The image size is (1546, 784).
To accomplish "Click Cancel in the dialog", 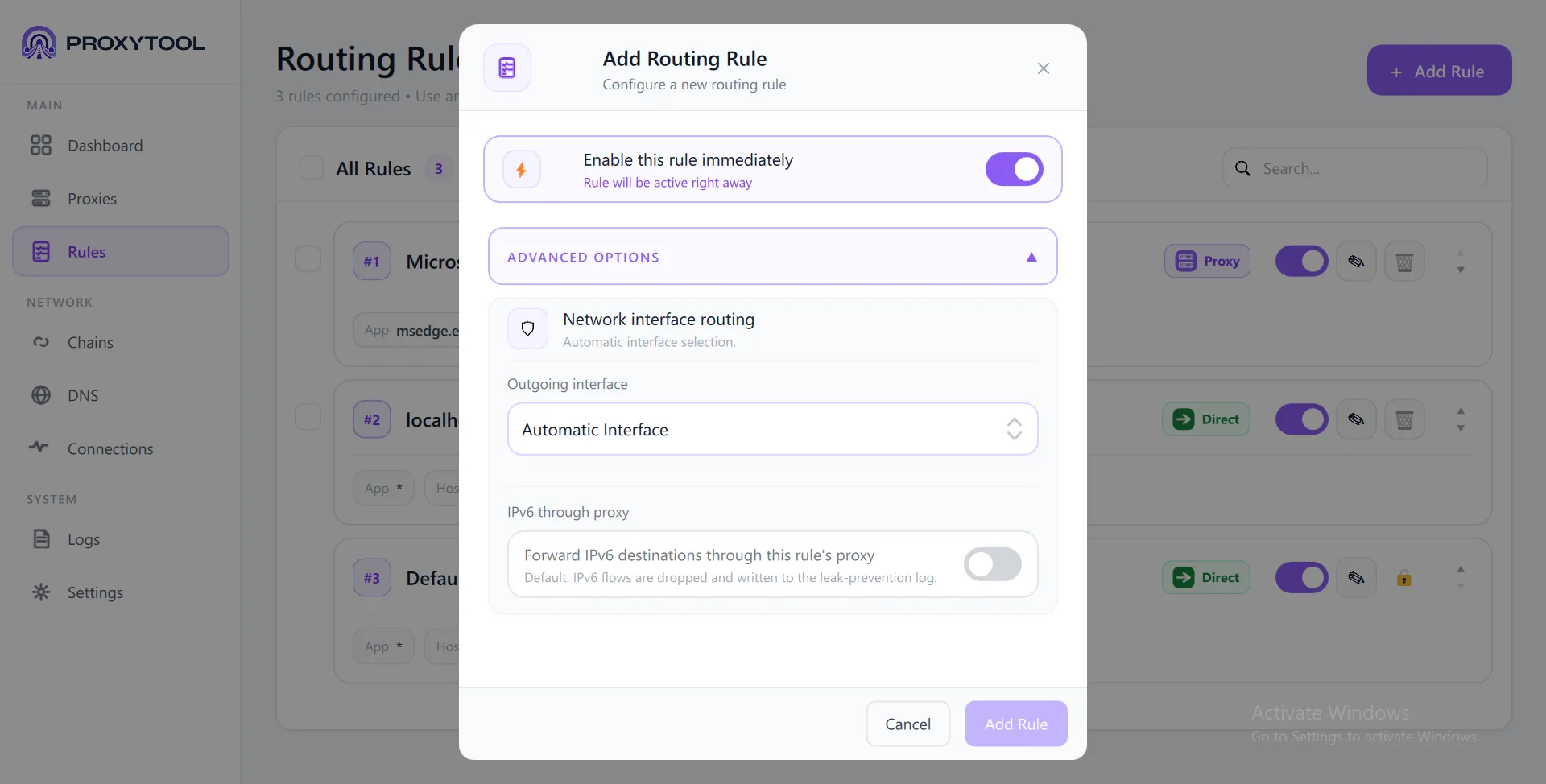I will pyautogui.click(x=908, y=724).
